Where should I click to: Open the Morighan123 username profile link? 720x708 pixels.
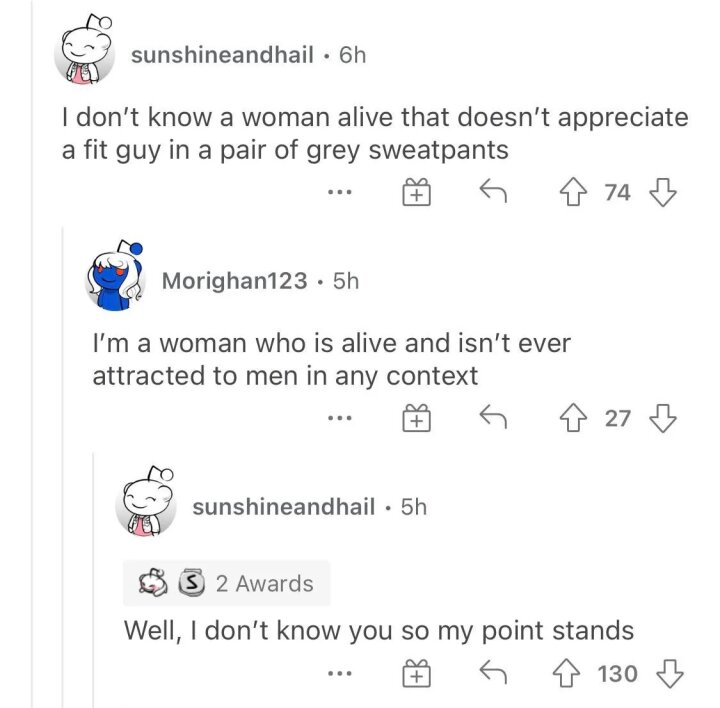235,281
